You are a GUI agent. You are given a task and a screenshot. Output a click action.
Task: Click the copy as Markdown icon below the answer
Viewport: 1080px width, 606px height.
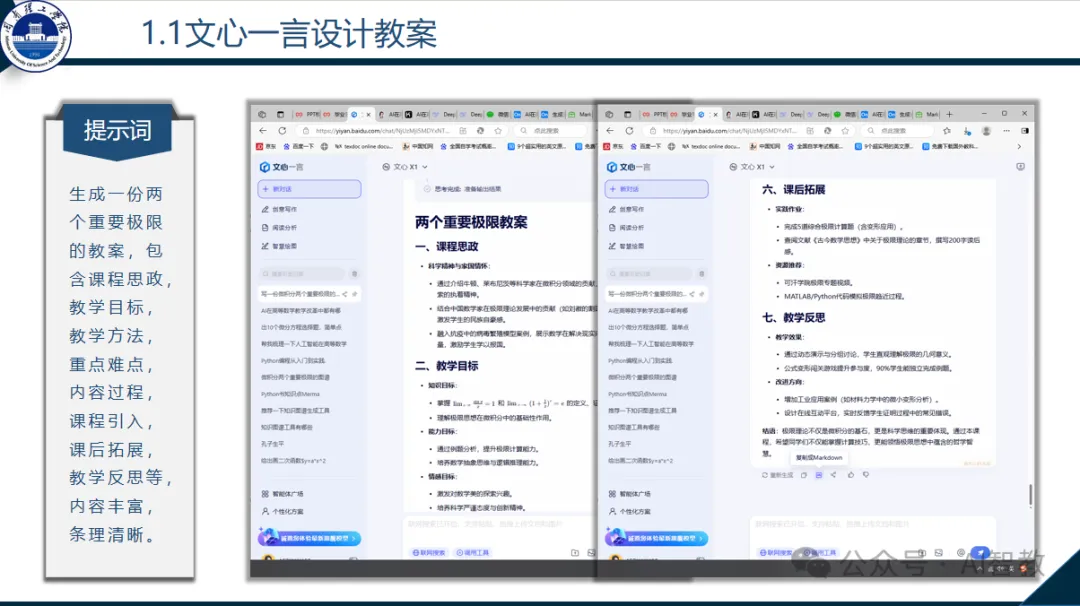(x=819, y=475)
